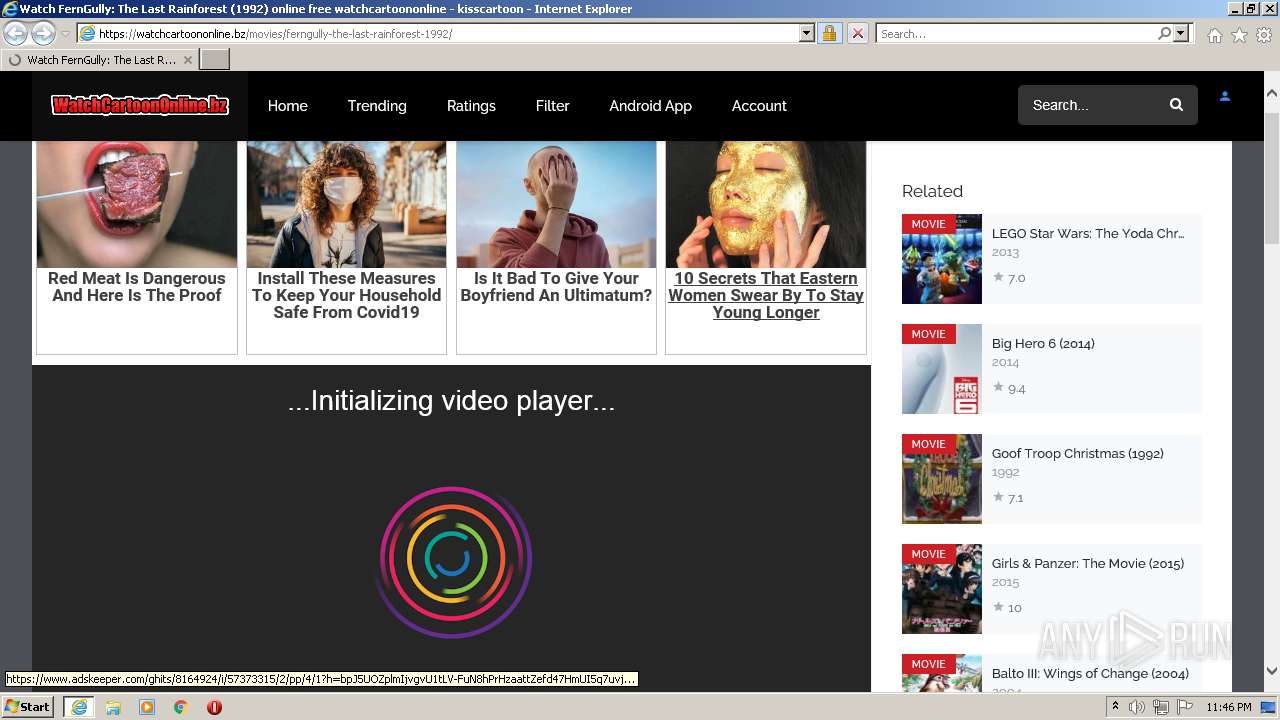Image resolution: width=1280 pixels, height=720 pixels.
Task: Click the browser Back arrow button
Action: click(x=16, y=33)
